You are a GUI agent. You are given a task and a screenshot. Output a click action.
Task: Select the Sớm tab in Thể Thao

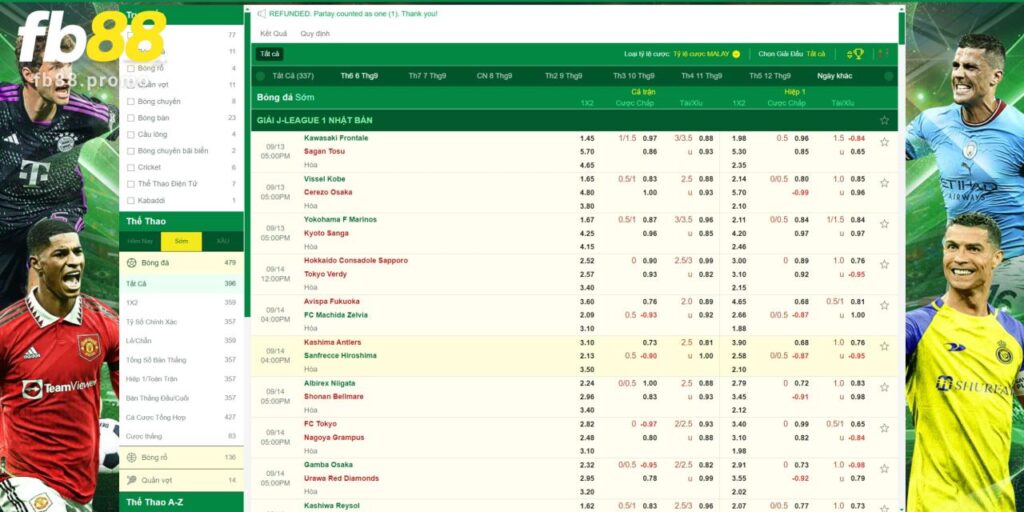coord(181,241)
